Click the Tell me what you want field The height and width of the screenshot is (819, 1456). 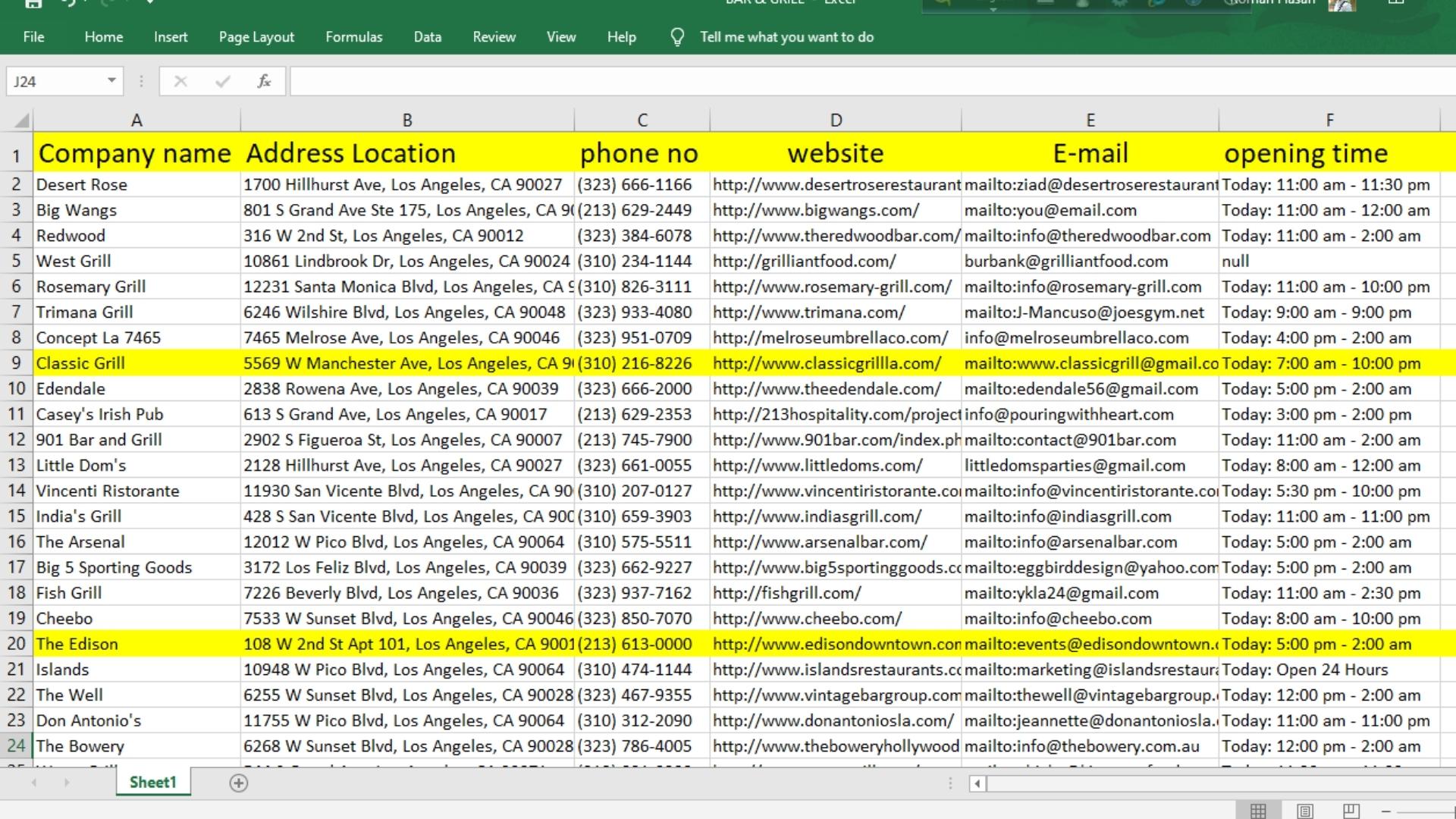click(786, 37)
